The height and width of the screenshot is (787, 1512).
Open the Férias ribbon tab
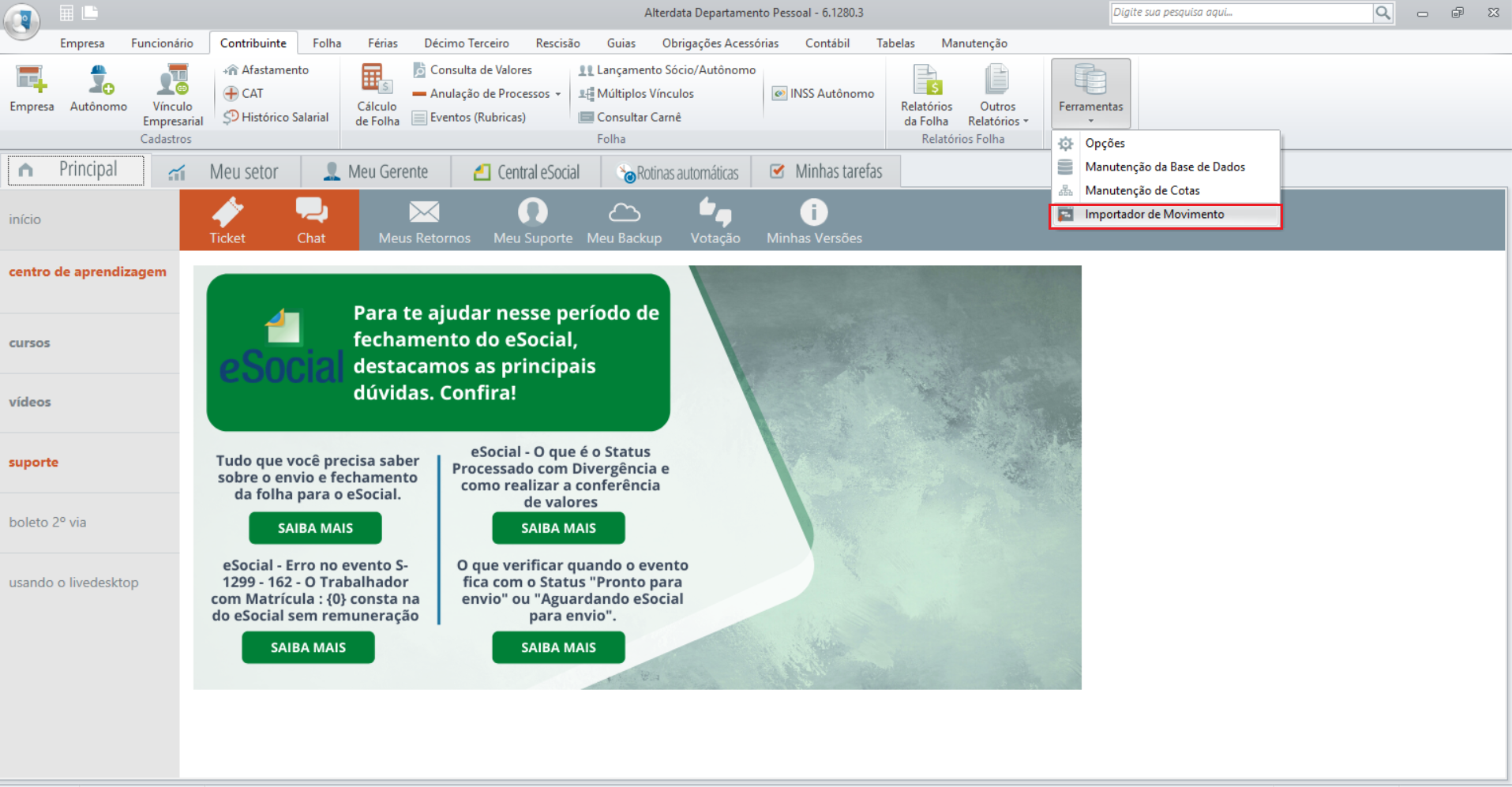383,43
